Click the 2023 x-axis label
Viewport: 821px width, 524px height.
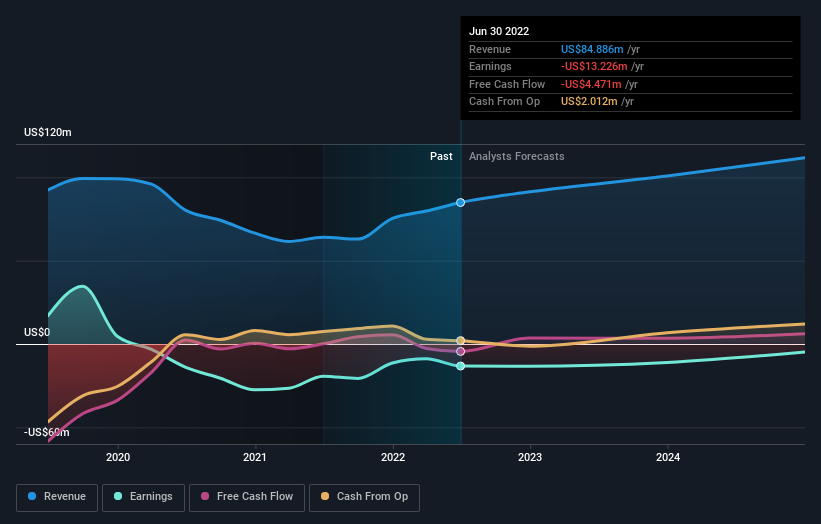[x=530, y=457]
